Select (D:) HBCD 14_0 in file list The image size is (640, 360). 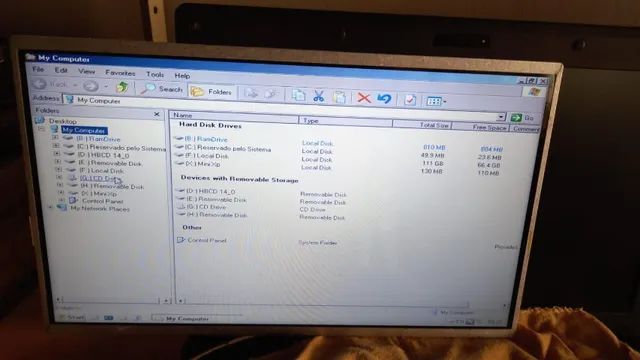[x=211, y=191]
